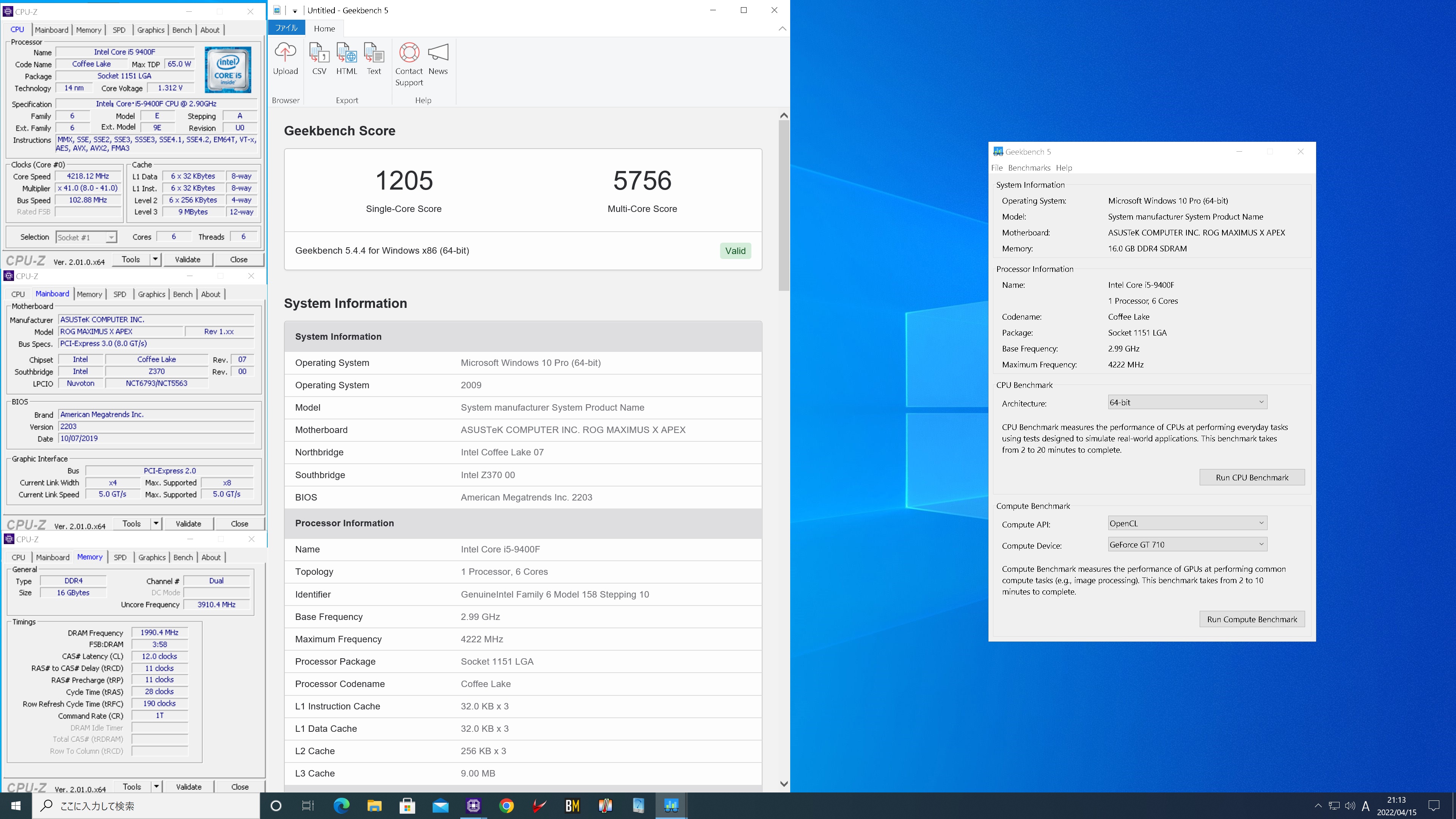Open the OpenCL Compute API dropdown

tap(1187, 523)
